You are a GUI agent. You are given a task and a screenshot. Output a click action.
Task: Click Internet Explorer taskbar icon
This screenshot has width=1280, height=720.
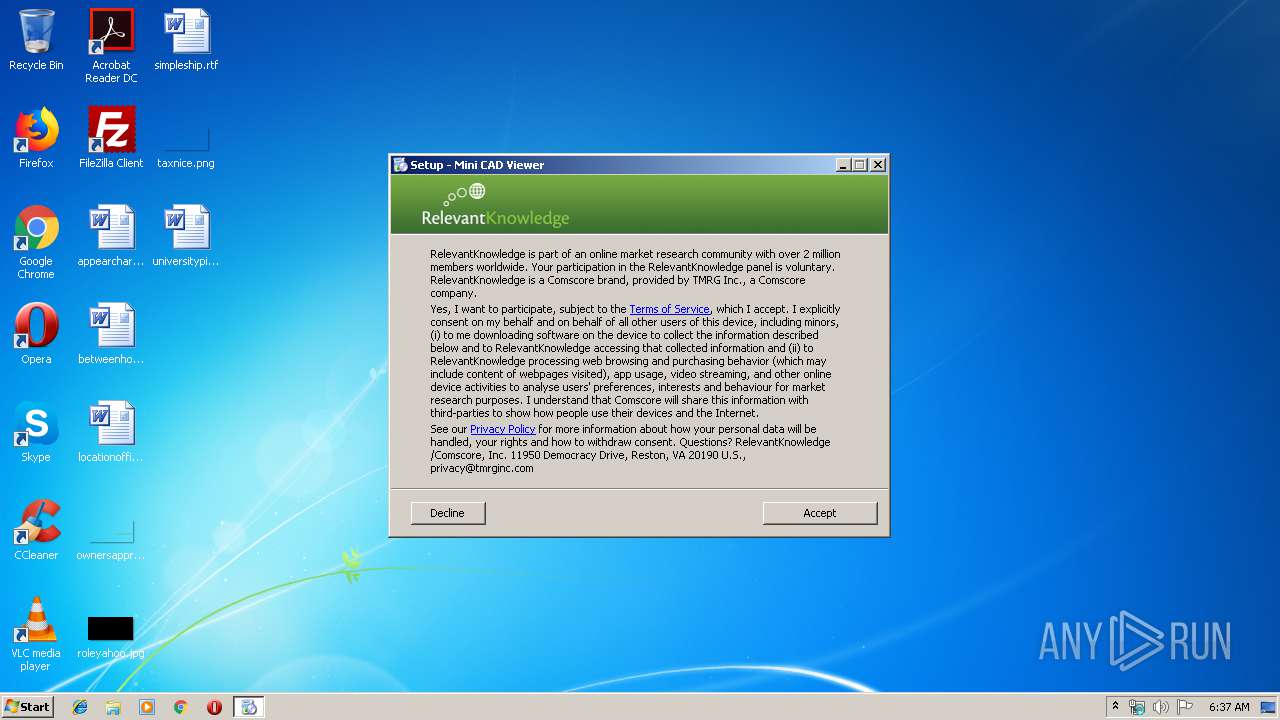click(80, 707)
